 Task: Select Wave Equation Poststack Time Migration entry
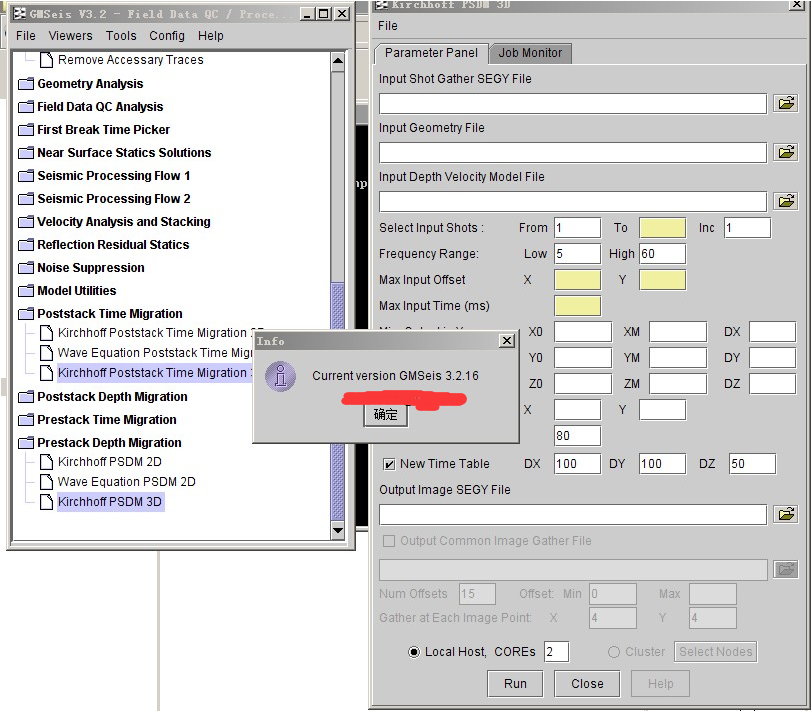pyautogui.click(x=155, y=353)
